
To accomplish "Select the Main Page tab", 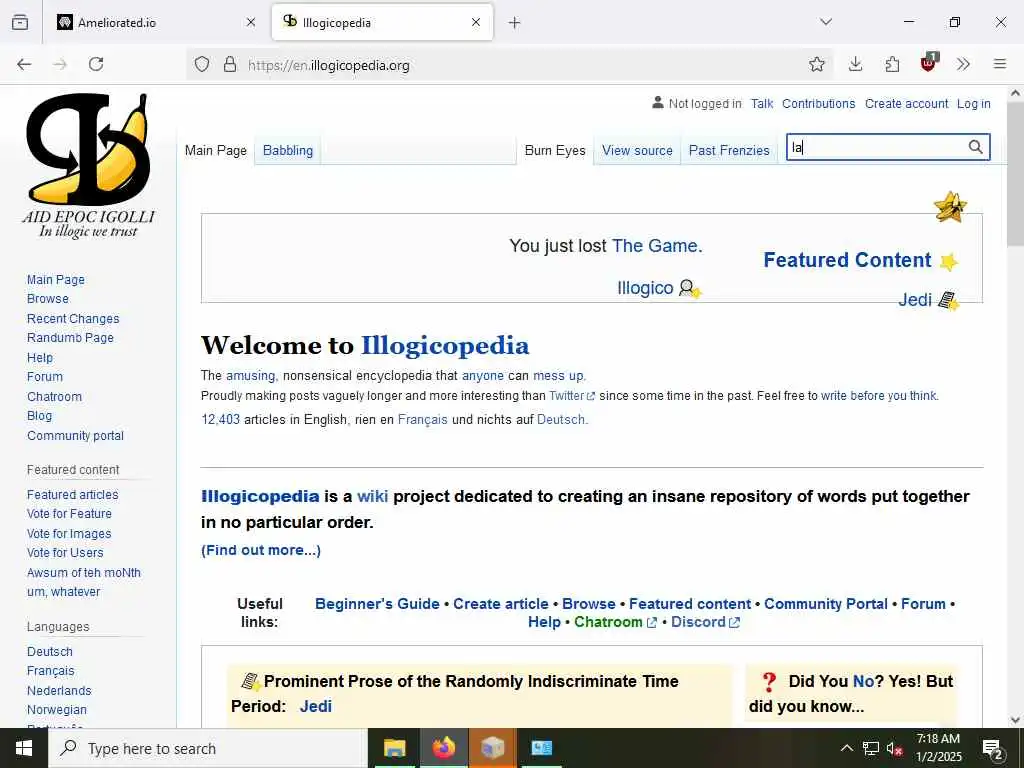I will tap(216, 150).
